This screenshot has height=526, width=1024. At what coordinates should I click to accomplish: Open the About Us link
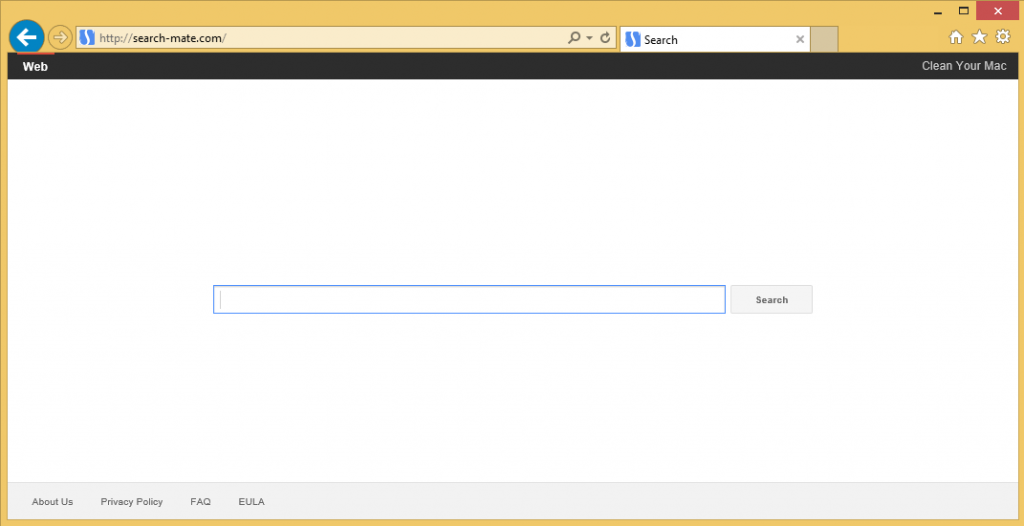click(52, 502)
